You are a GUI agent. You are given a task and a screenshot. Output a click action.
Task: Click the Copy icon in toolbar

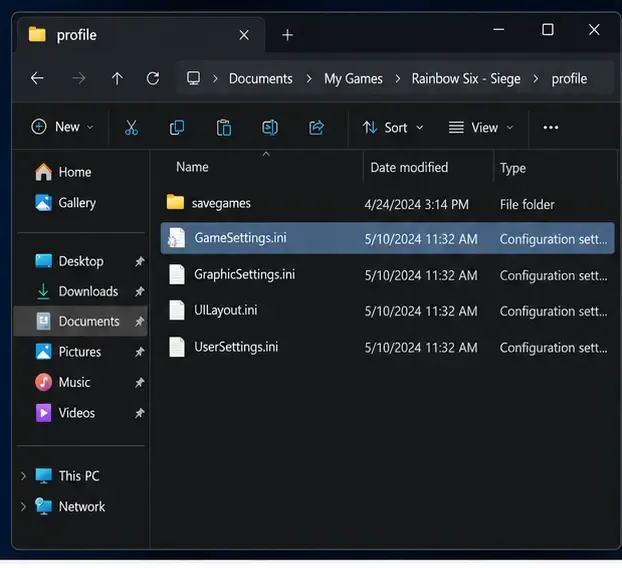pyautogui.click(x=177, y=128)
